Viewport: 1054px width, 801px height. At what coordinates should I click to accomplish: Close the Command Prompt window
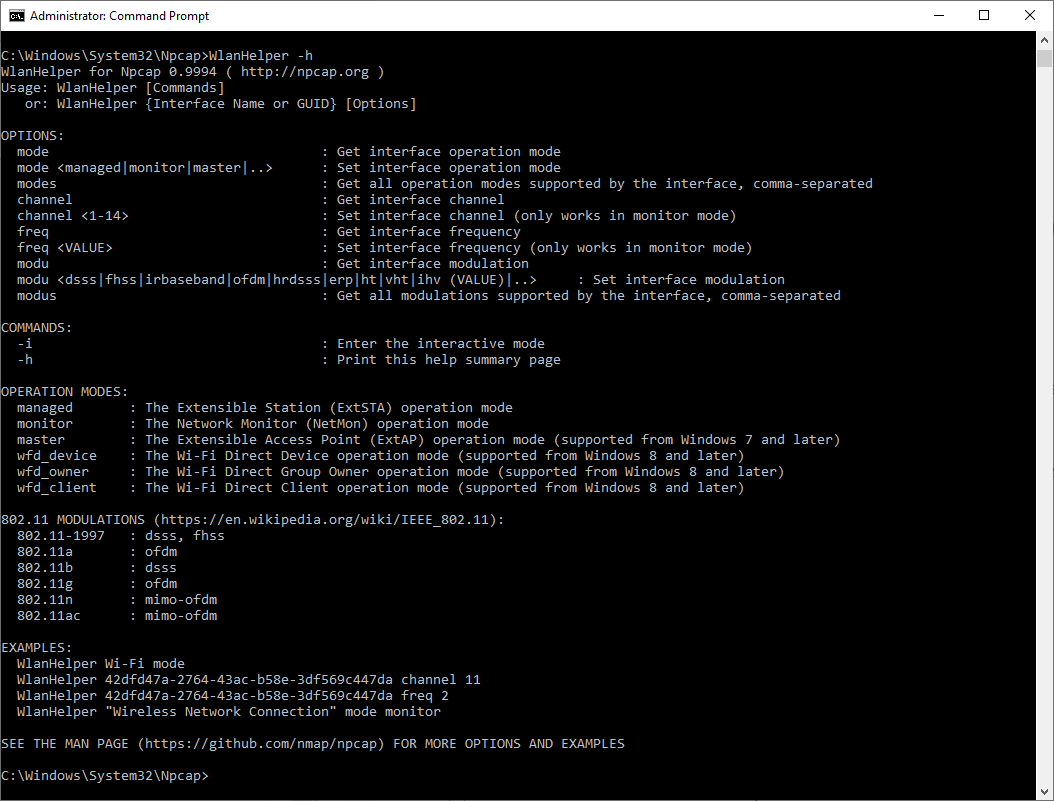click(x=1030, y=16)
